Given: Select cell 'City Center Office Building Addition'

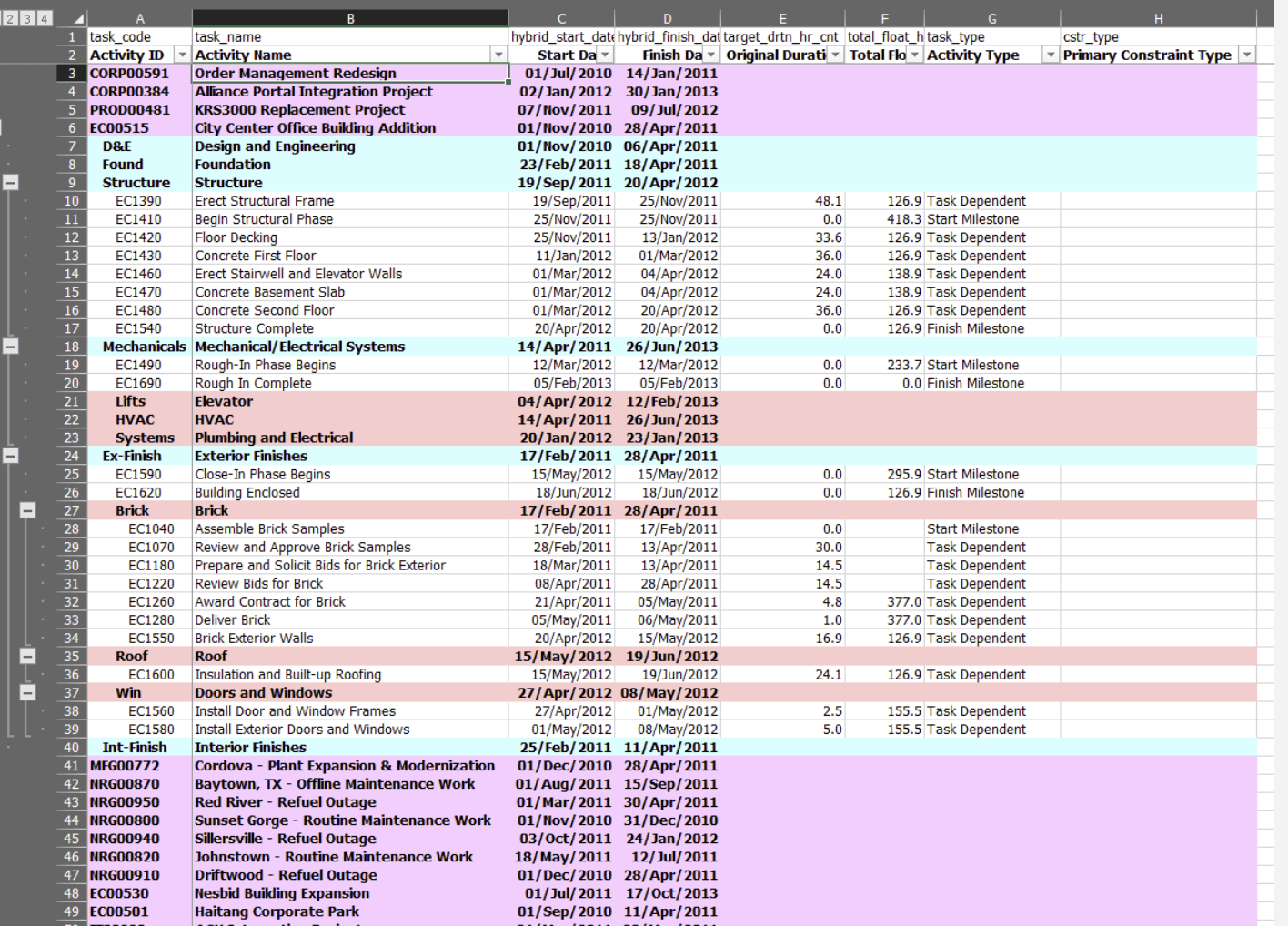Looking at the screenshot, I should pos(350,128).
